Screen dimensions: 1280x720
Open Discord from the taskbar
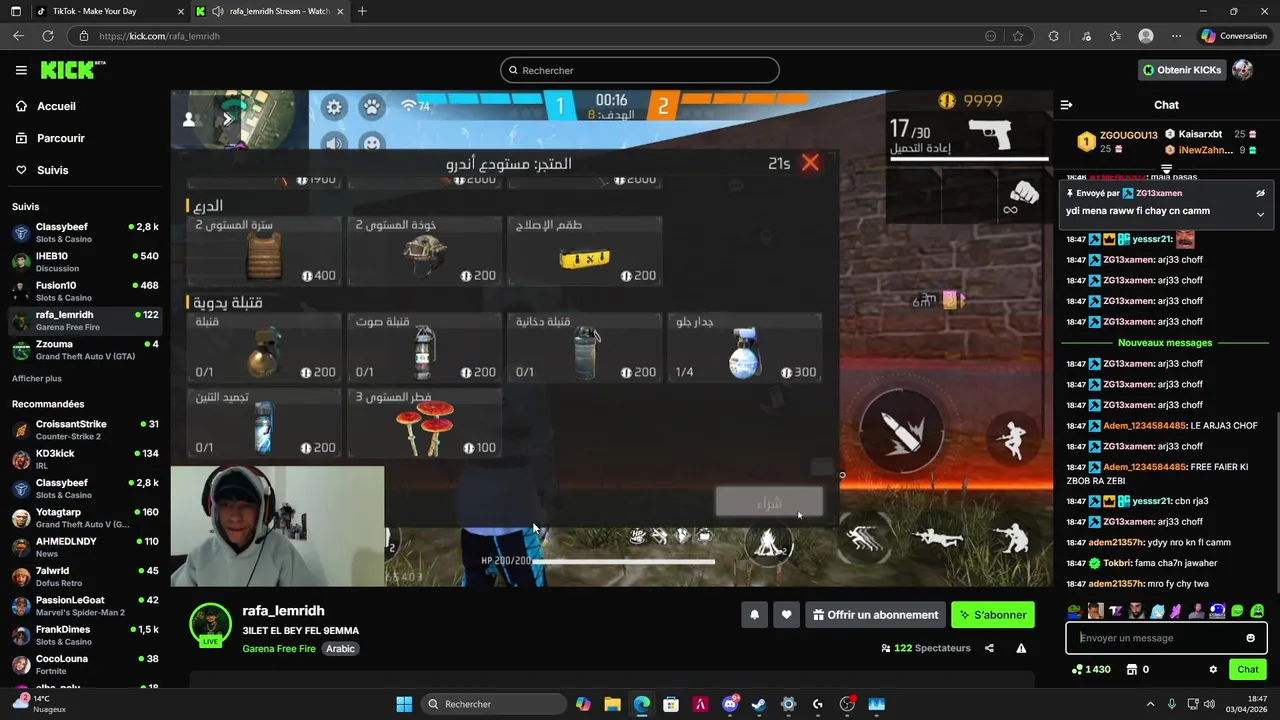pyautogui.click(x=730, y=704)
